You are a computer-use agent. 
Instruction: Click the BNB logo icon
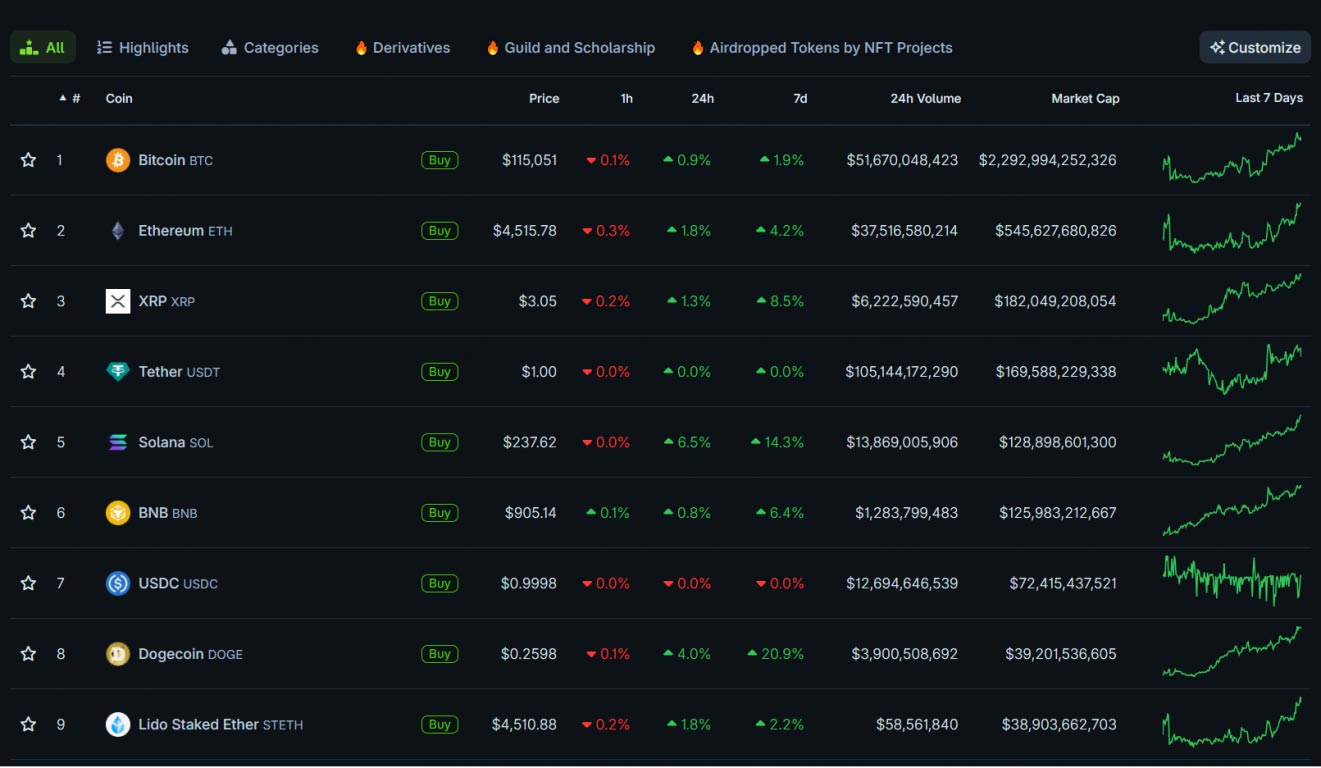click(118, 513)
